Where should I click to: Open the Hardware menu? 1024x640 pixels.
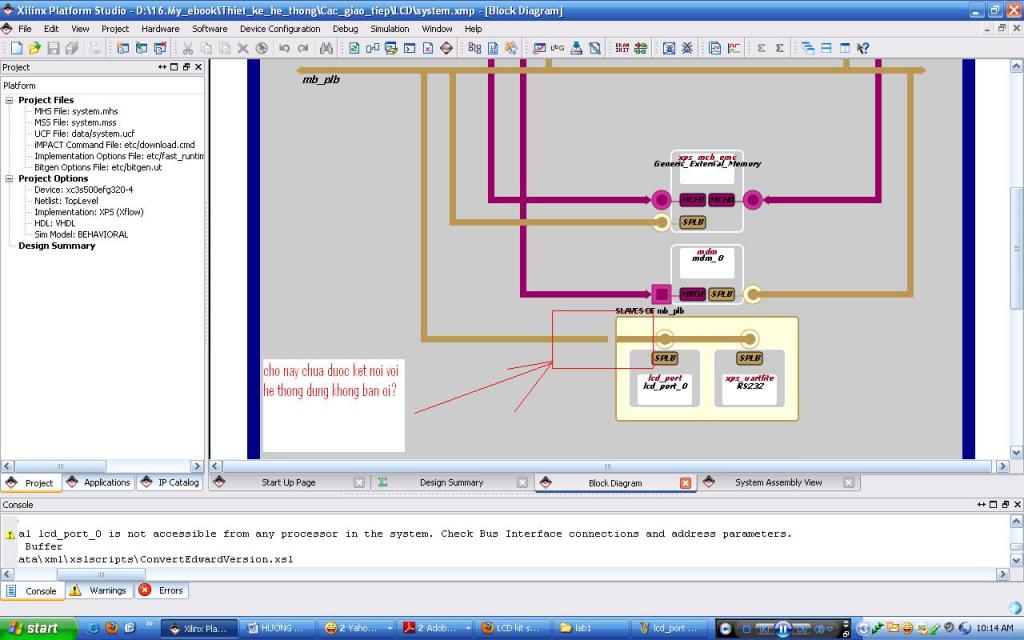click(160, 29)
